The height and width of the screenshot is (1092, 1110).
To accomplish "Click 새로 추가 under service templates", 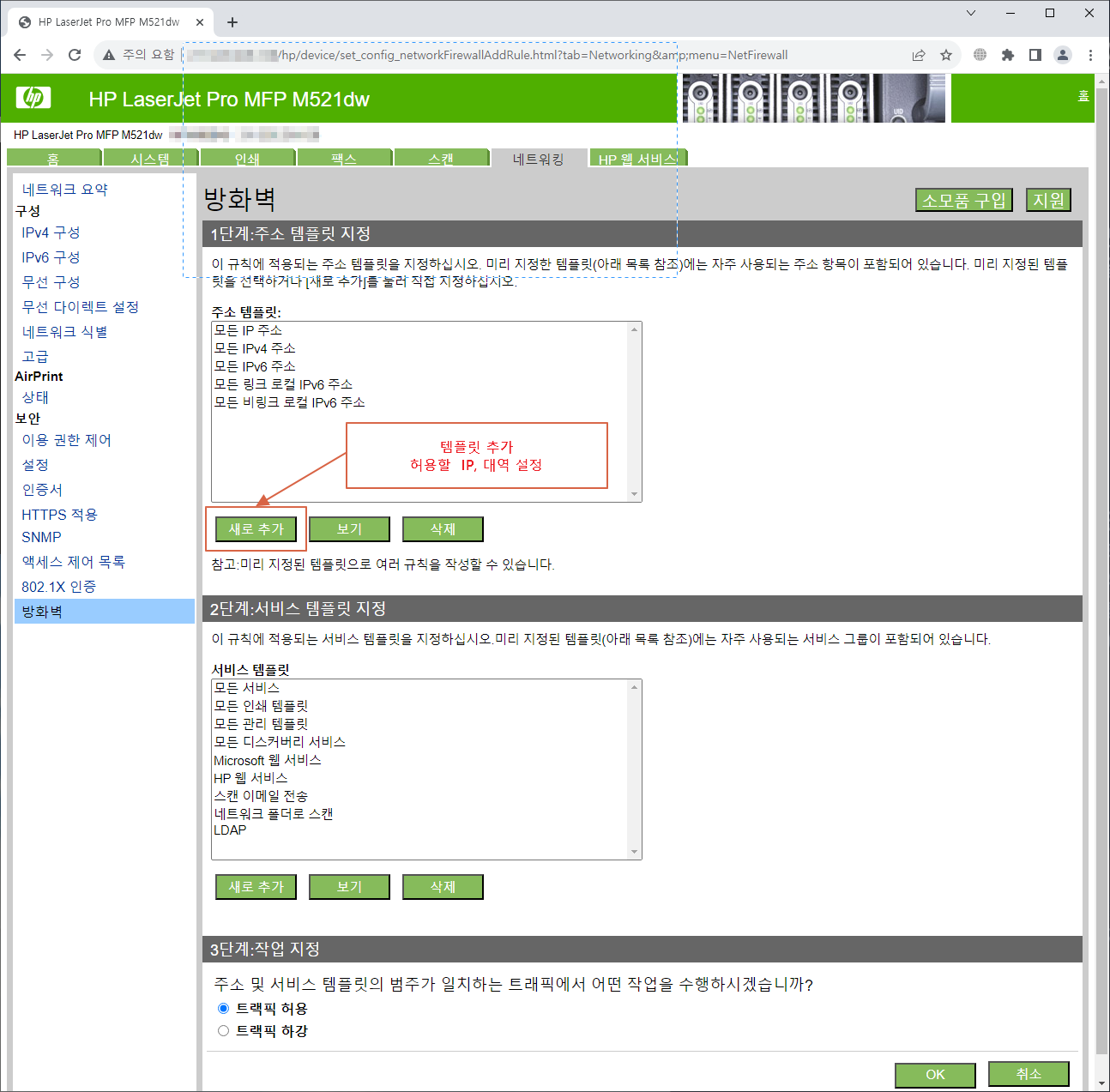I will [x=256, y=887].
